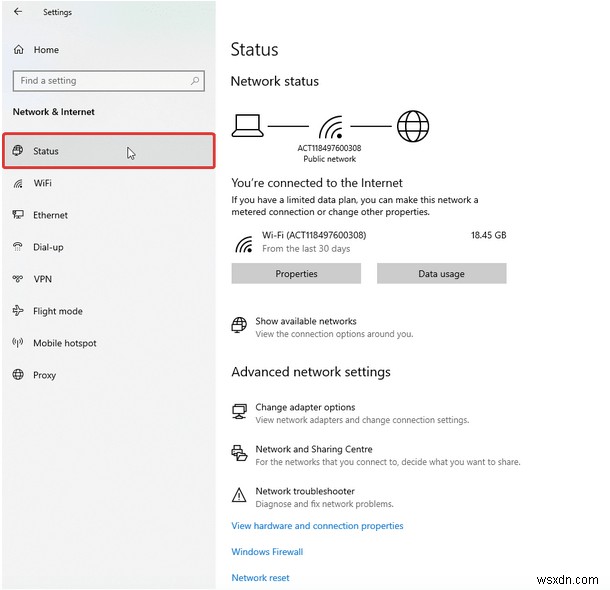Open Flight mode settings

(58, 311)
